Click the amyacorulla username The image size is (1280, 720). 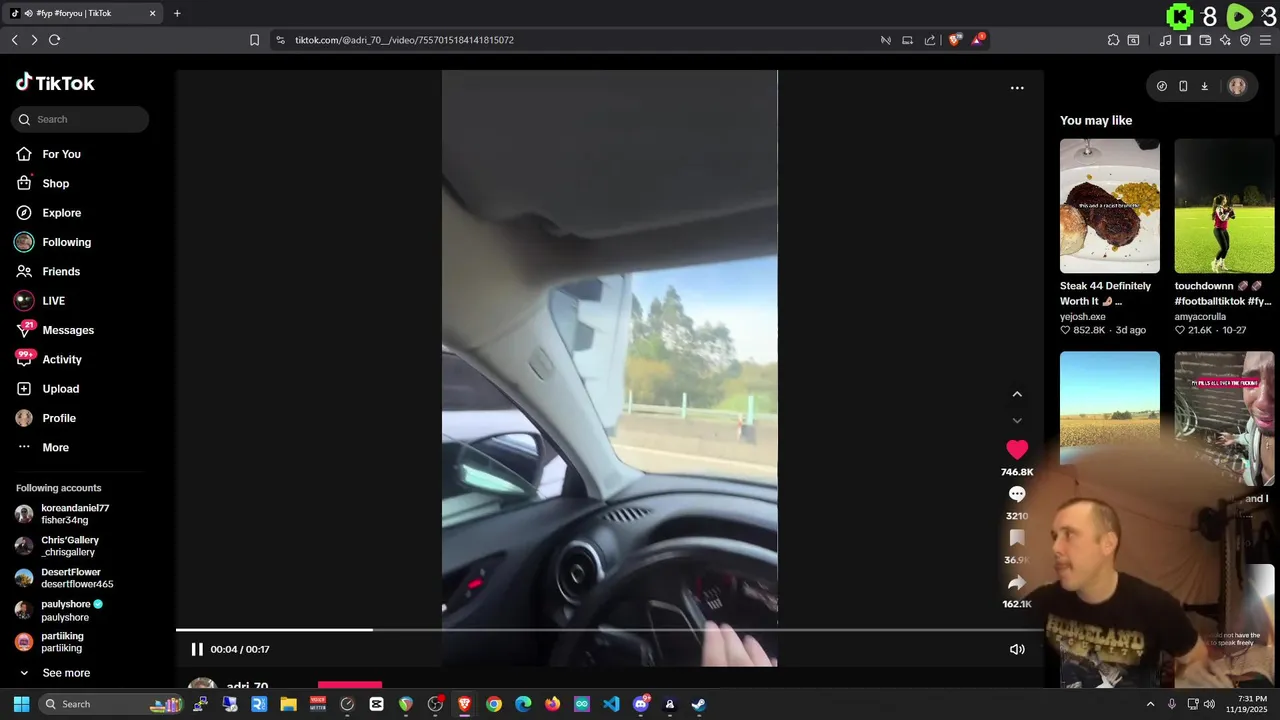pyautogui.click(x=1200, y=317)
